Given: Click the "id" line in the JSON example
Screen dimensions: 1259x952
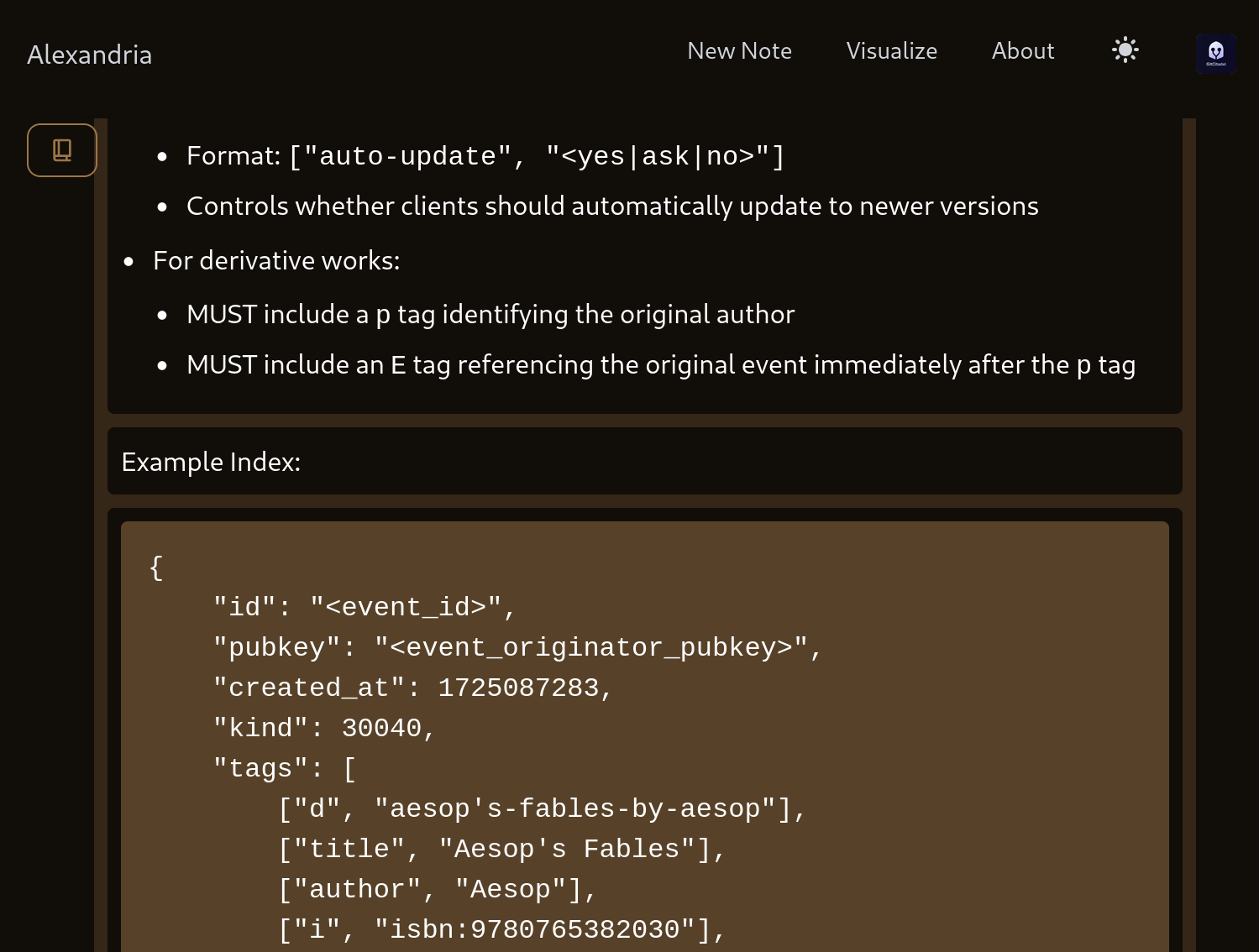Looking at the screenshot, I should click(364, 607).
